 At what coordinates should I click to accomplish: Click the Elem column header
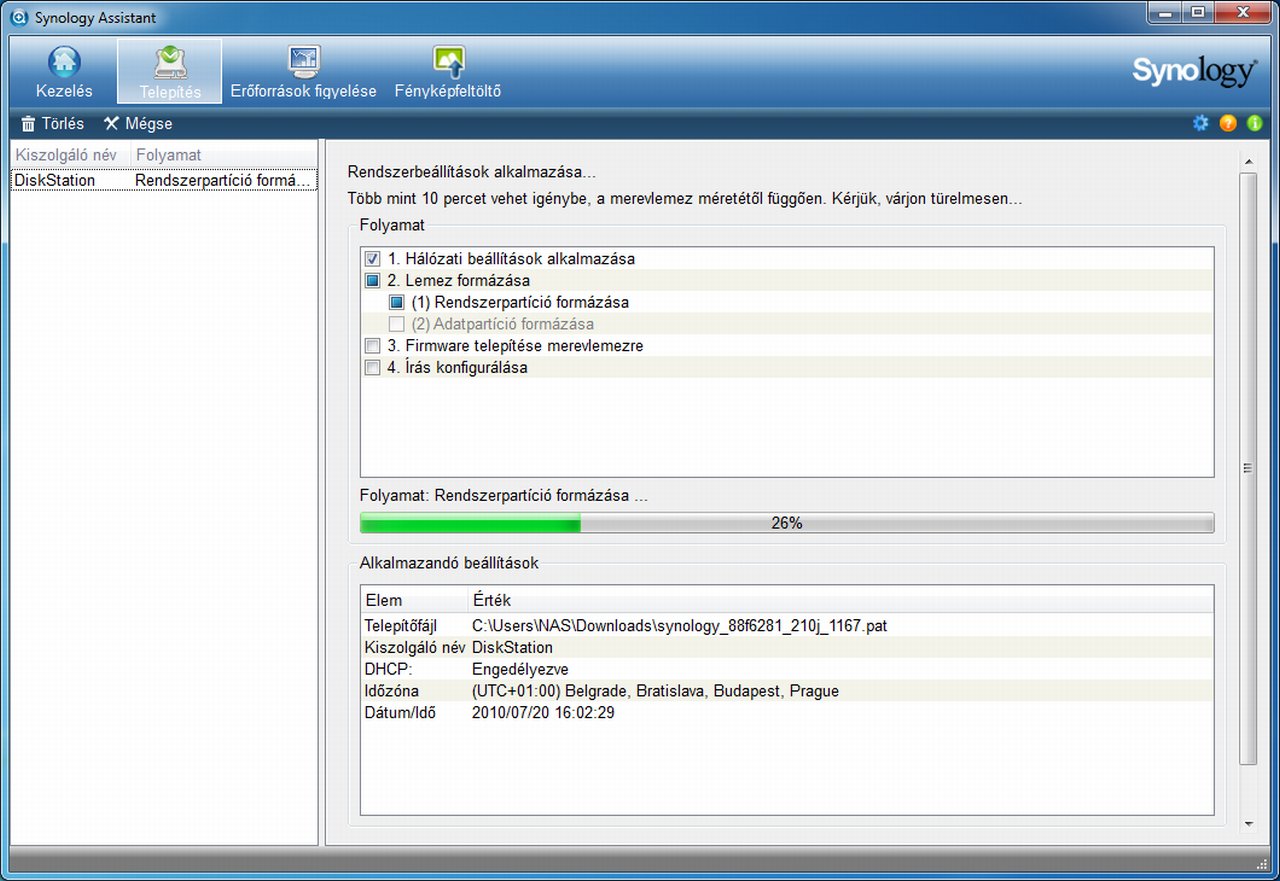click(414, 600)
